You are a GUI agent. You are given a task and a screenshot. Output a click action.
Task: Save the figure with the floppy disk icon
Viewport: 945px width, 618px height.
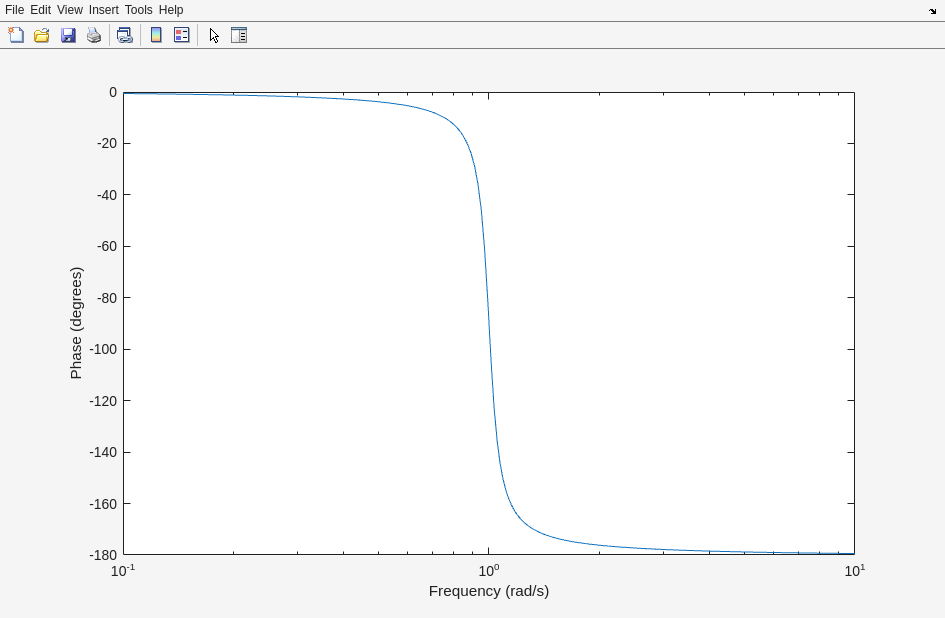[x=68, y=35]
